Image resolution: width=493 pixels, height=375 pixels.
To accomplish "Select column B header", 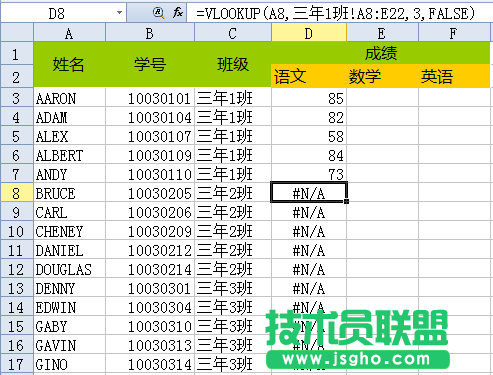I will coord(150,33).
